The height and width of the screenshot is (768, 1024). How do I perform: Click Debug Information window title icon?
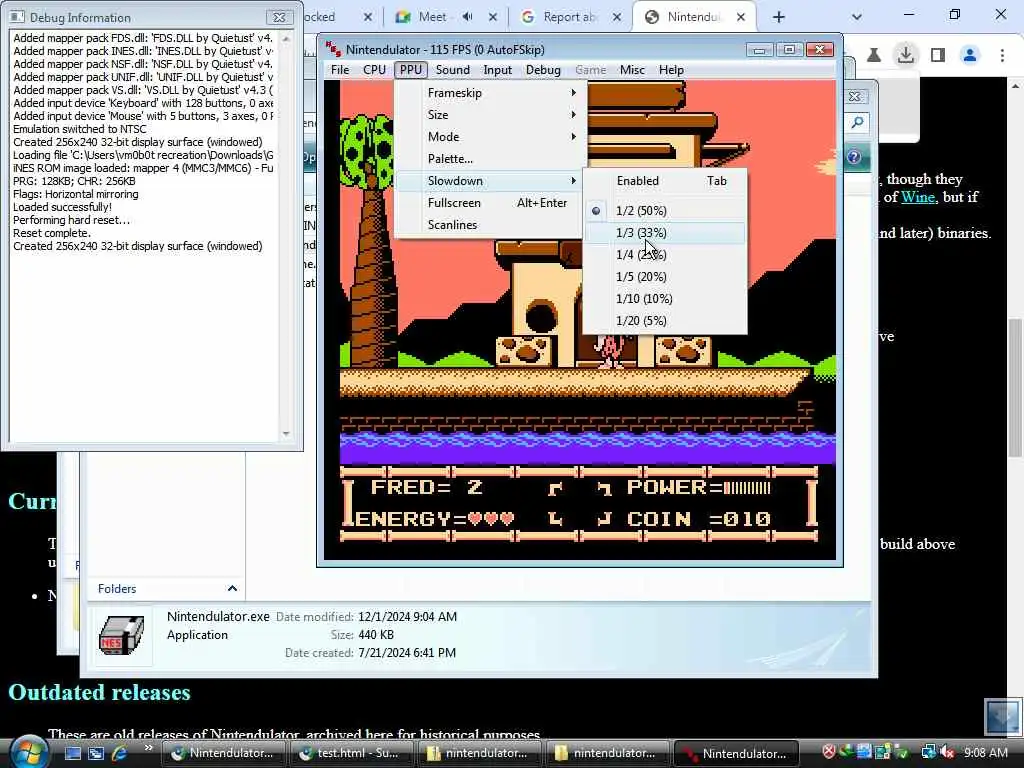18,17
